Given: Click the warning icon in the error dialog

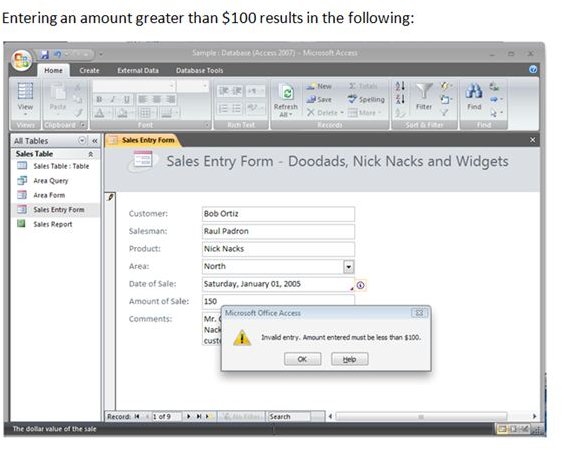Looking at the screenshot, I should click(x=242, y=338).
